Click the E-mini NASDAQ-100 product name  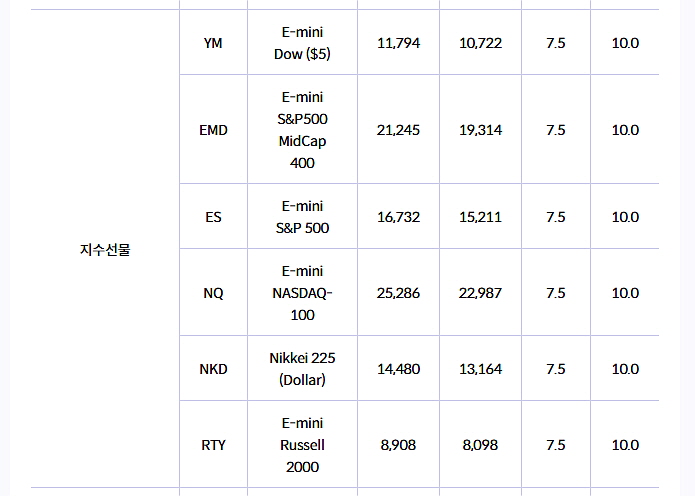tap(302, 293)
